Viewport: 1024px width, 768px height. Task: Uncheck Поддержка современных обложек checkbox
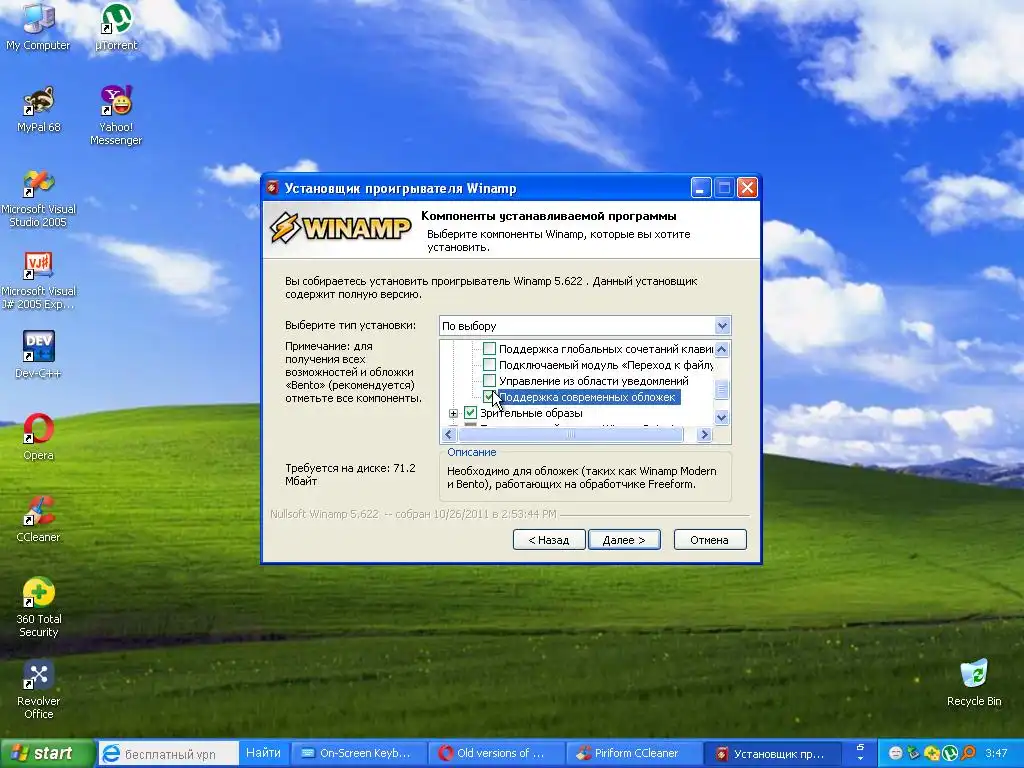pos(489,397)
